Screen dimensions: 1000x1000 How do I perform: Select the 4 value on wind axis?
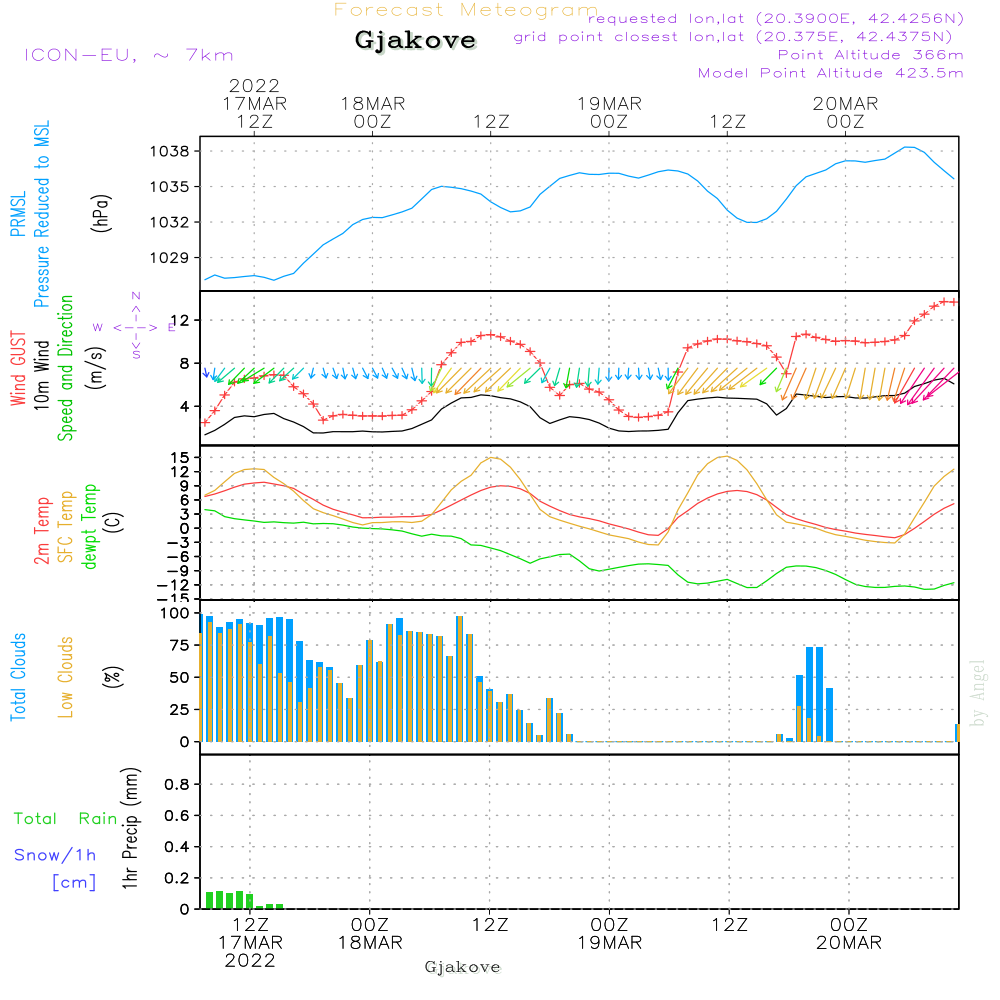[184, 406]
